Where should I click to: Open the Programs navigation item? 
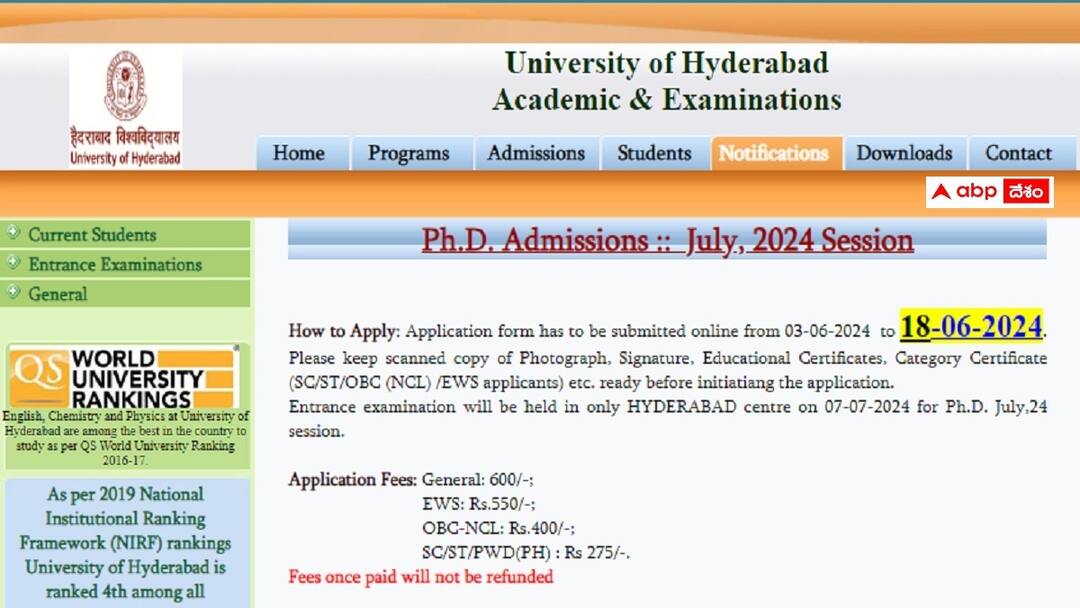click(410, 153)
